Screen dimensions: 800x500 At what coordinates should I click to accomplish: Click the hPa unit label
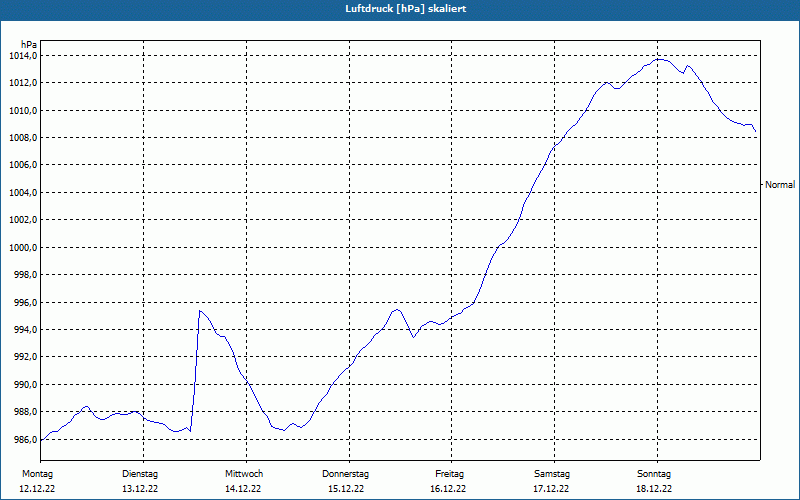pyautogui.click(x=29, y=45)
